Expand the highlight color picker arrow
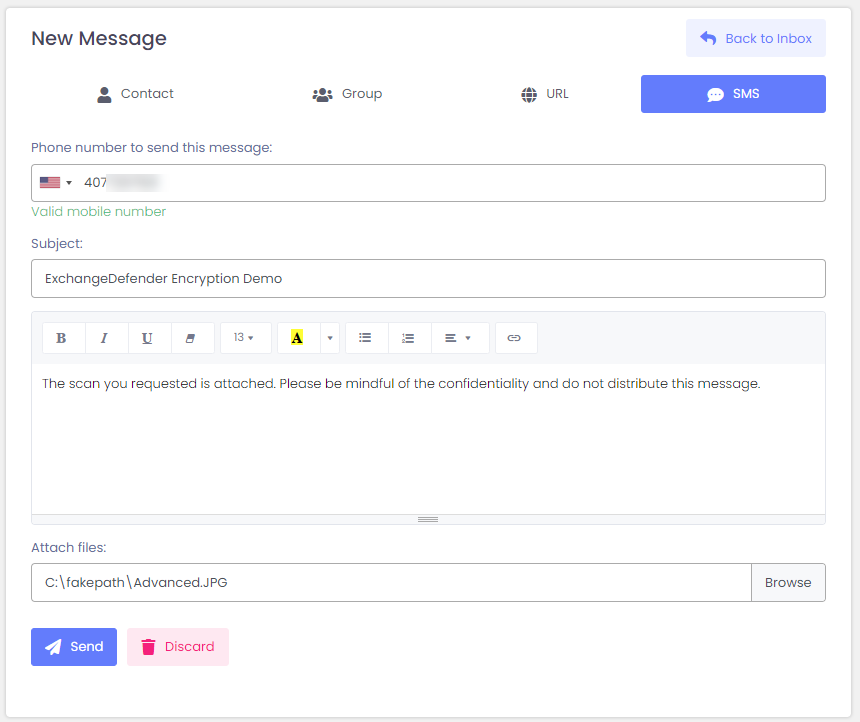 click(329, 338)
